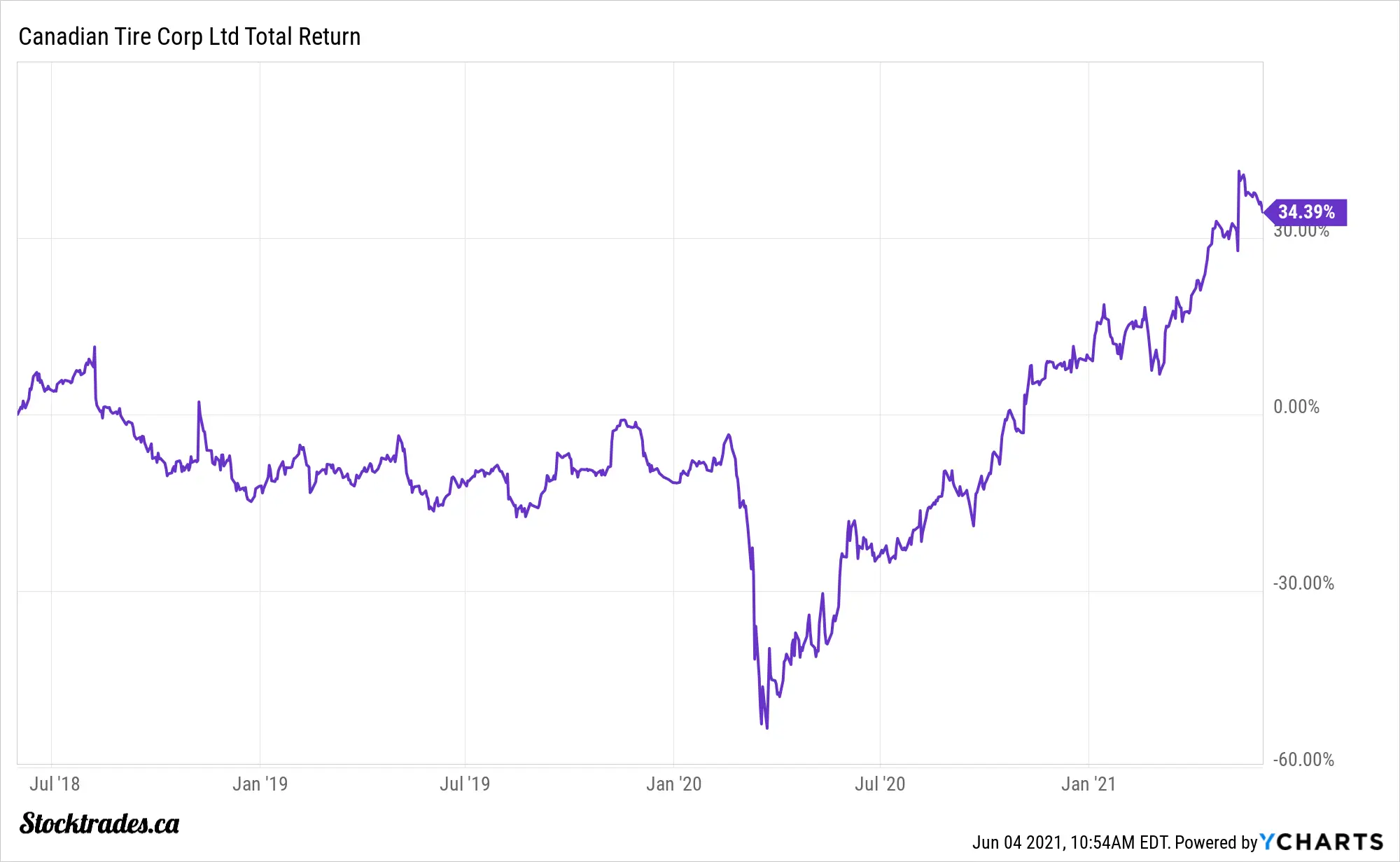This screenshot has height=862, width=1400.
Task: Select the Jan '21 axis label
Action: (x=1088, y=784)
